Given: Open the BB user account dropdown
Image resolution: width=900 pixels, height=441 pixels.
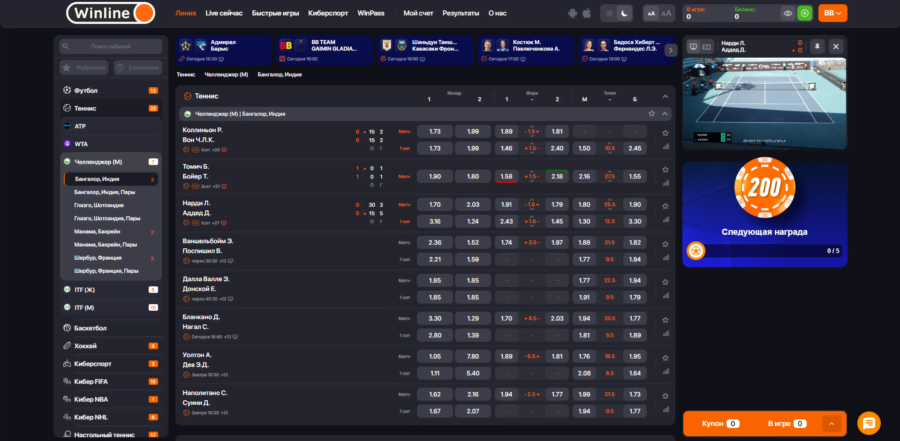Looking at the screenshot, I should tap(832, 13).
